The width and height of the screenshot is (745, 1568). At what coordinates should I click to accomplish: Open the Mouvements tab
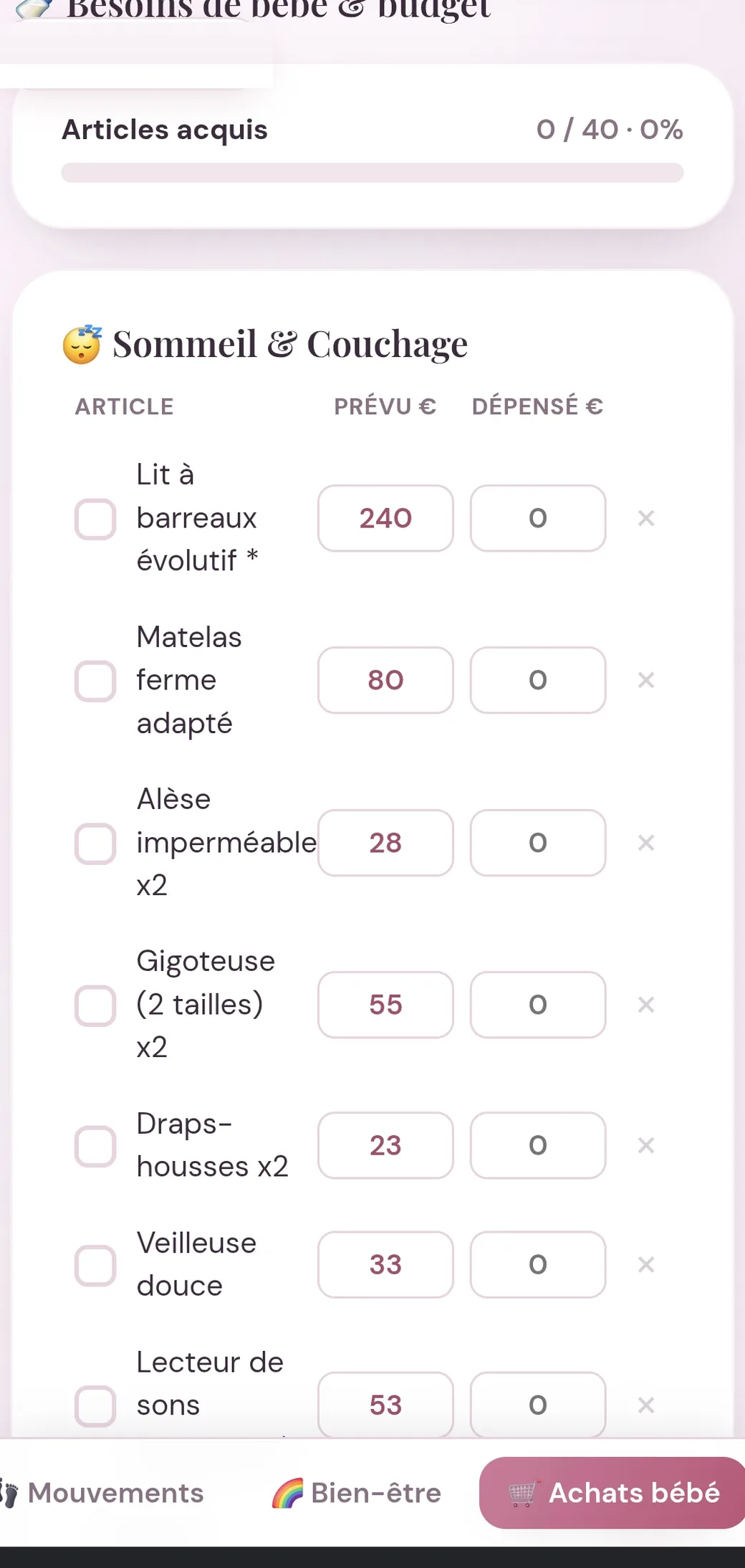[102, 1493]
